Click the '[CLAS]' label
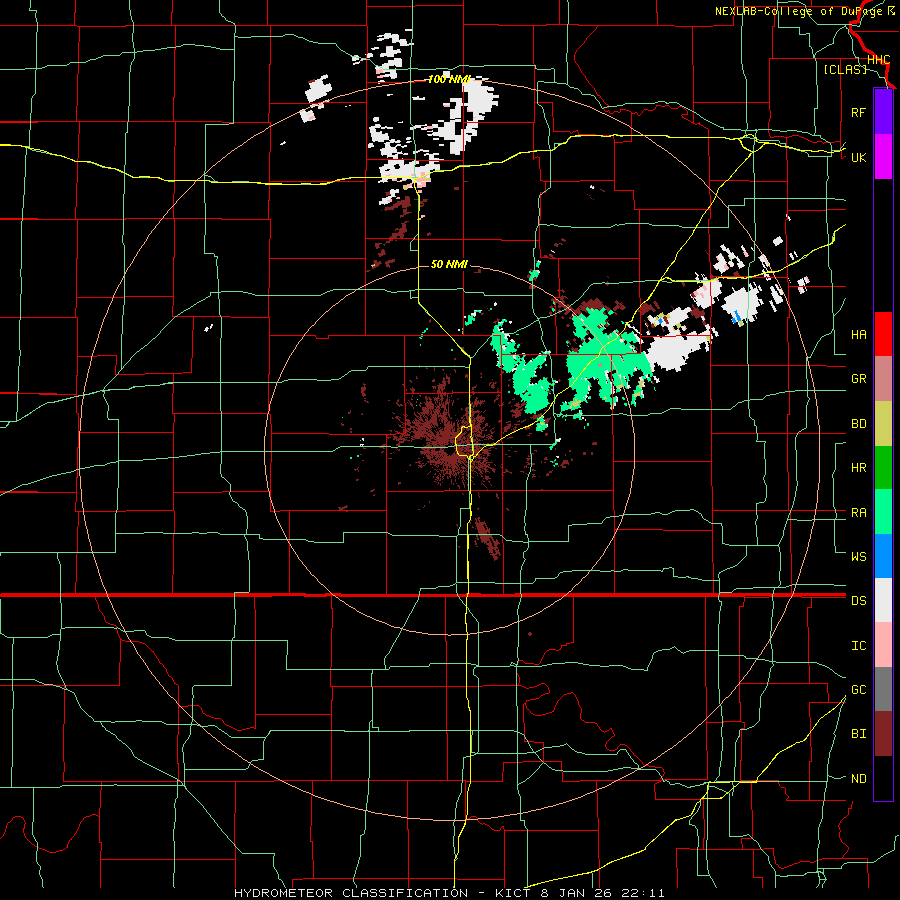Image resolution: width=900 pixels, height=900 pixels. coord(845,70)
